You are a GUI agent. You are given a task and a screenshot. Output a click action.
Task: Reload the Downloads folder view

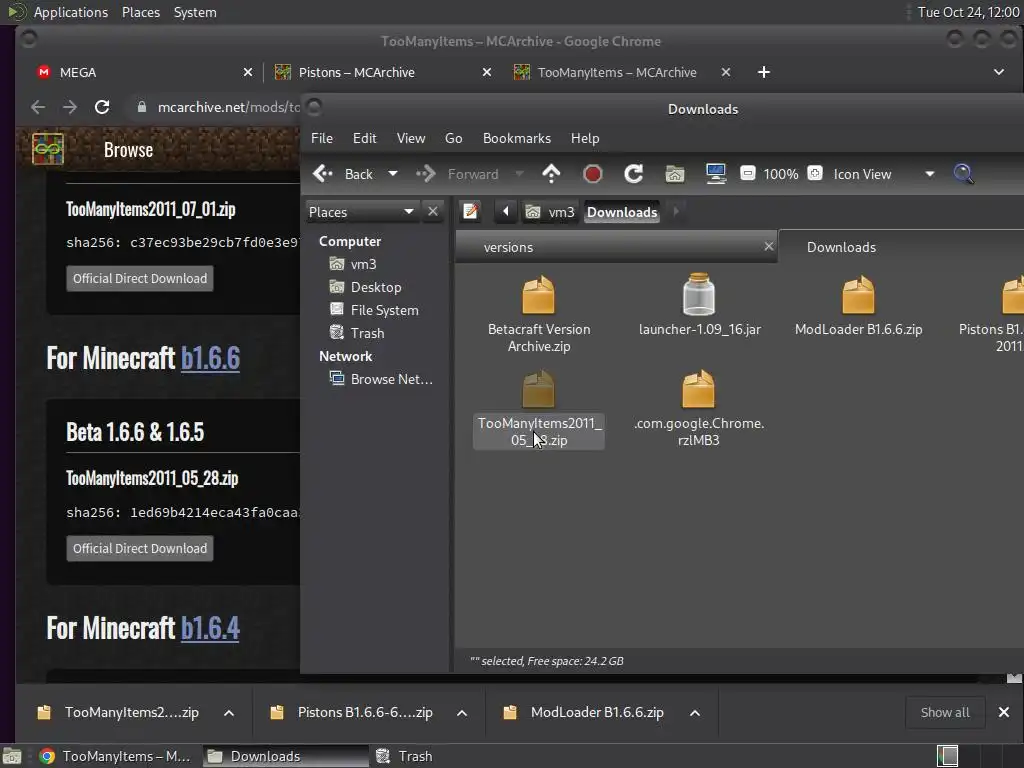(633, 174)
